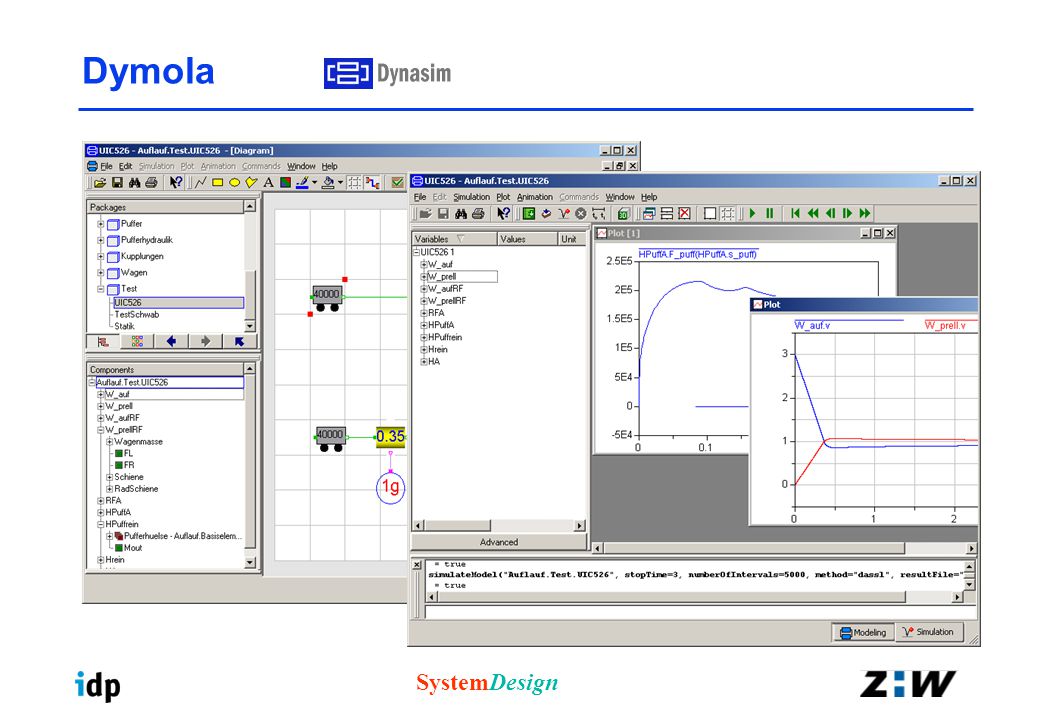Viewport: 1040px width, 720px height.
Task: Select the 1g gravity component in diagram
Action: pos(391,489)
